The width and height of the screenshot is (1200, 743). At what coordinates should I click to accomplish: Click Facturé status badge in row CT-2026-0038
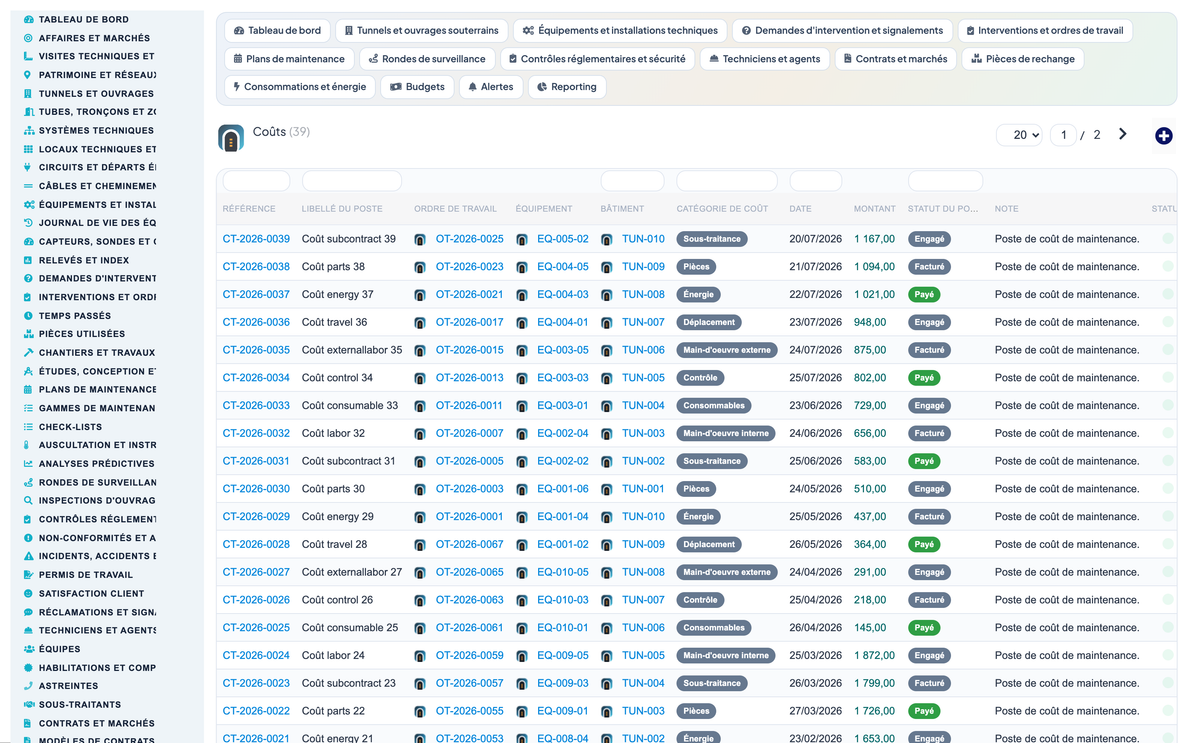pos(929,267)
